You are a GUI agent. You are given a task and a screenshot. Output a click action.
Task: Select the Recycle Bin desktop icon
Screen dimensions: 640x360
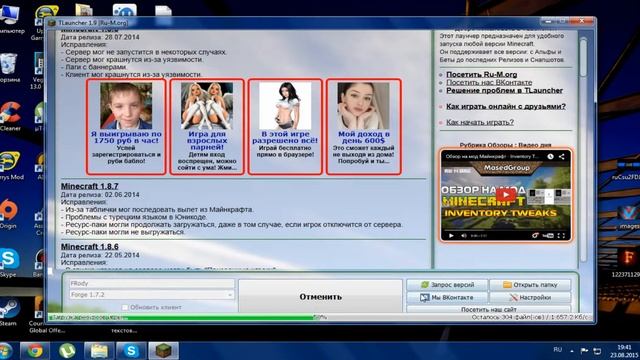(9, 68)
